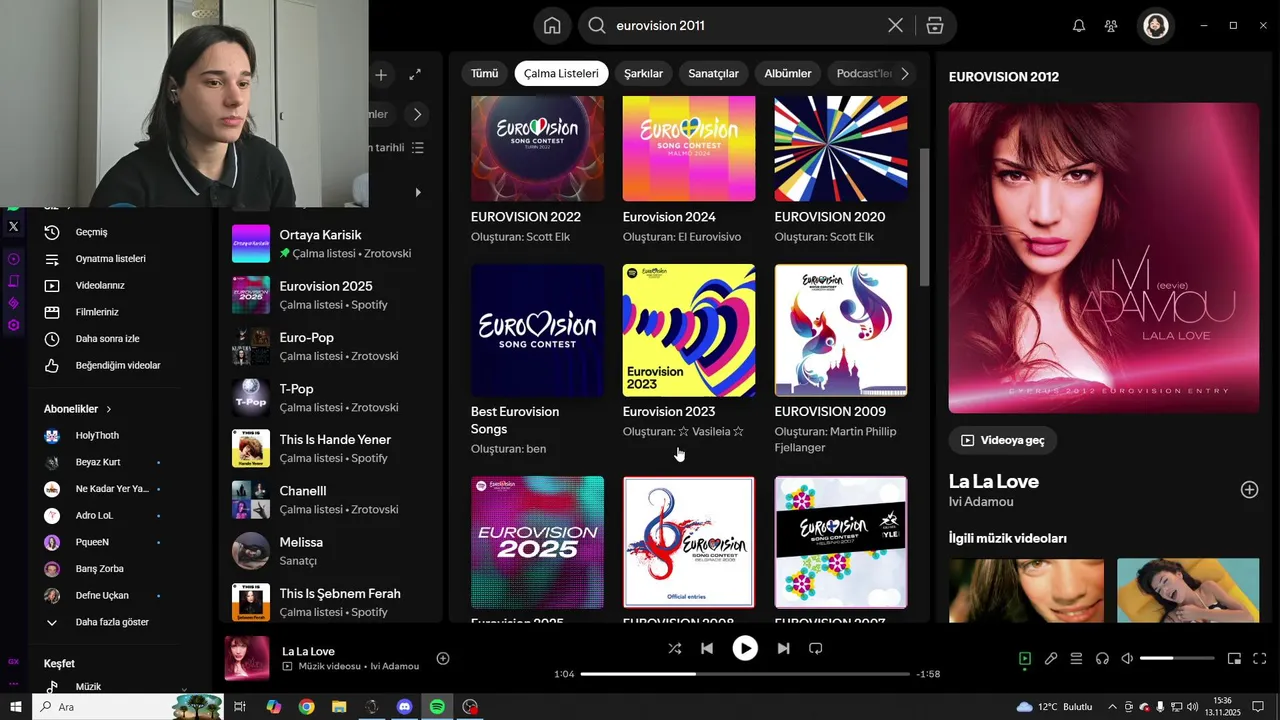The height and width of the screenshot is (720, 1280).
Task: Toggle repeat mode
Action: [815, 648]
